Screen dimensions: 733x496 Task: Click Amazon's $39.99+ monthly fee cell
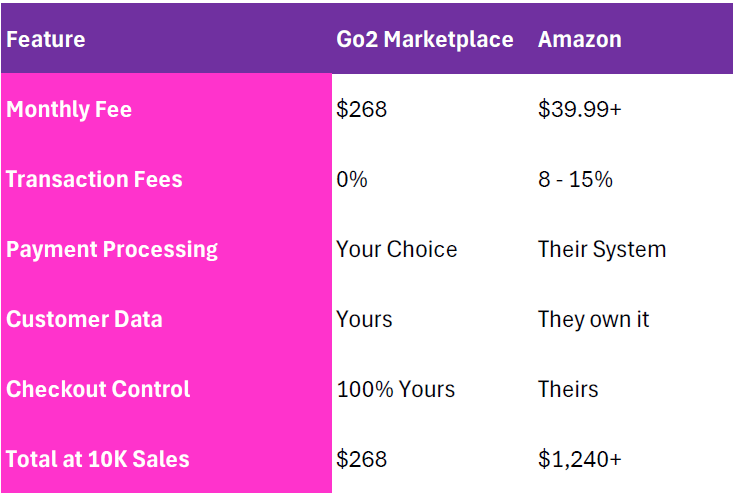(580, 110)
